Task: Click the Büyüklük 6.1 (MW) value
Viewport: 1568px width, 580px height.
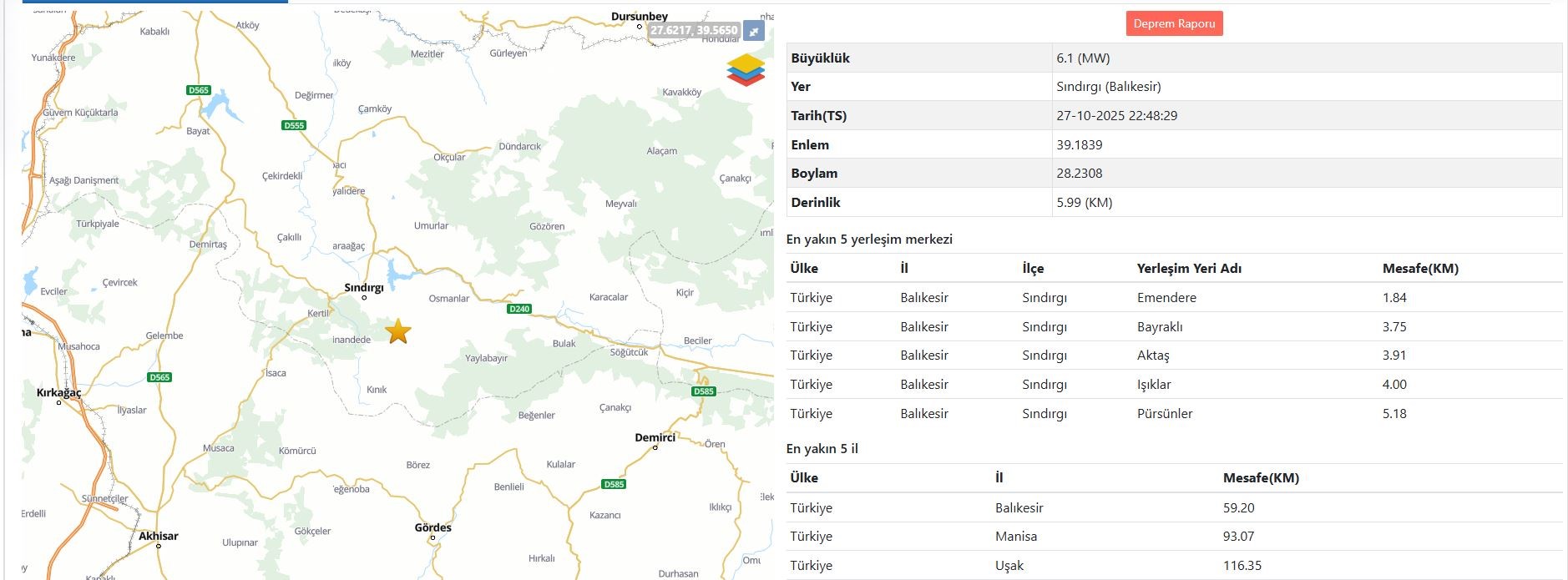Action: pos(1083,58)
